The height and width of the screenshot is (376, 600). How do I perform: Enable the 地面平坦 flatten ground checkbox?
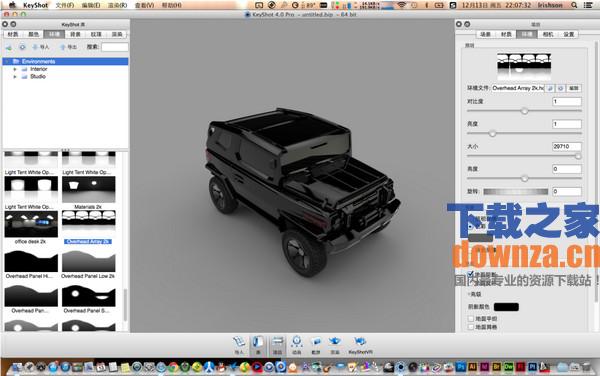tap(471, 318)
